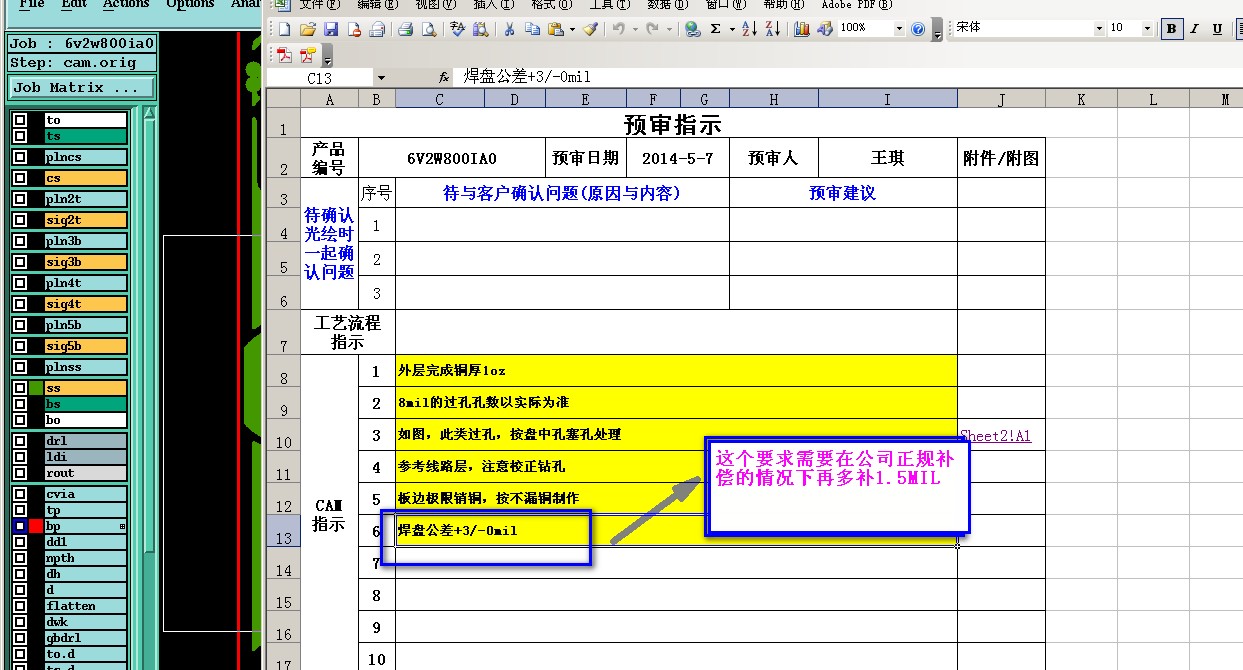
Task: Toggle the 'mpth' layer checkbox
Action: pos(20,558)
